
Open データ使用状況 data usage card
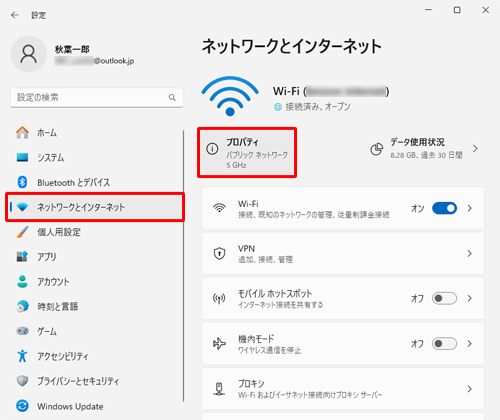424,149
